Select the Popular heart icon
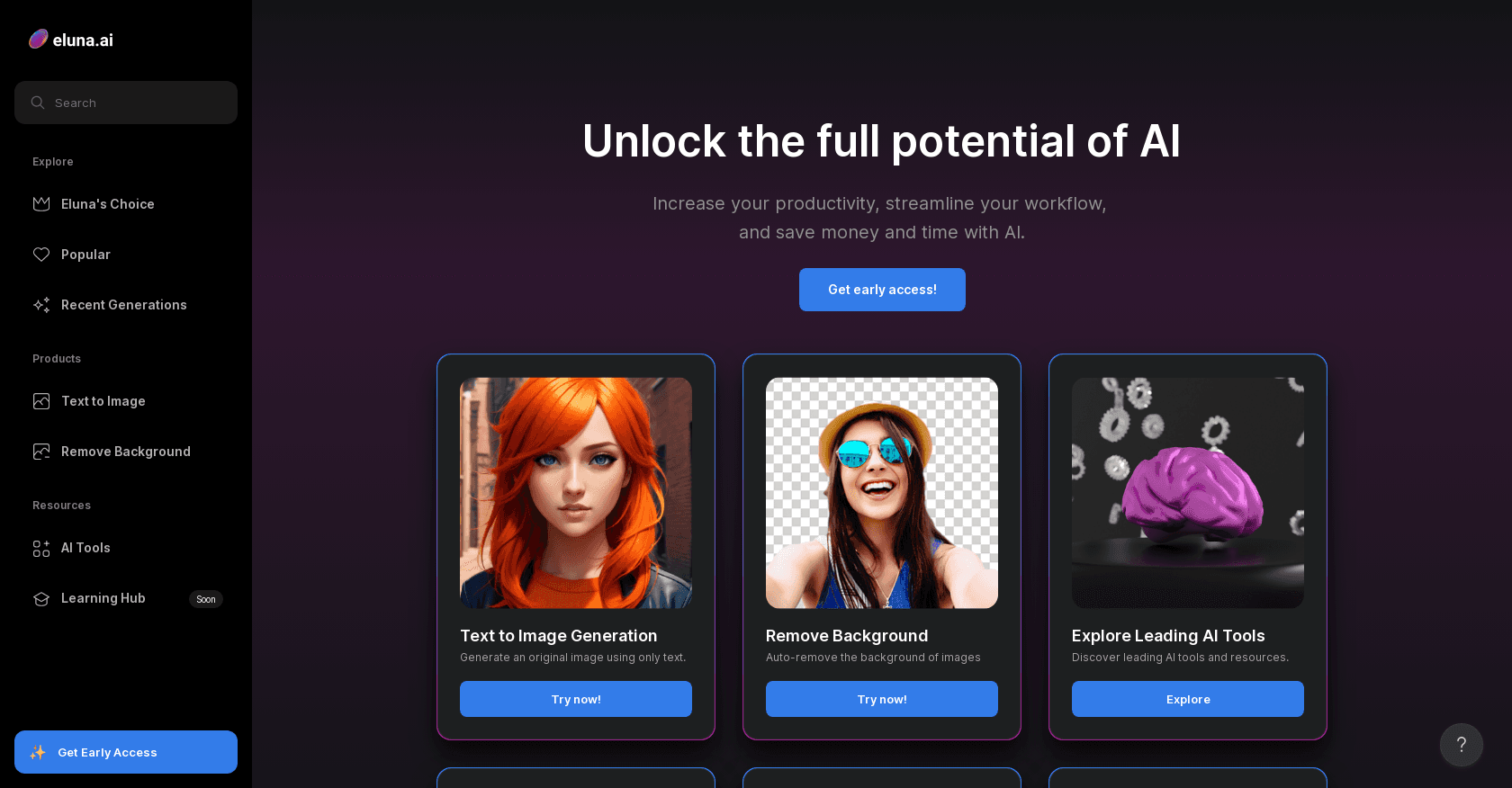 pos(41,255)
